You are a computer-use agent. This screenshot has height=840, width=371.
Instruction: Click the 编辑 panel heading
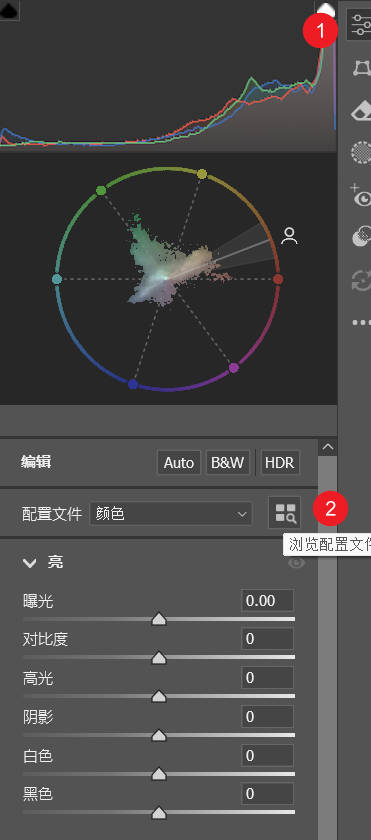point(36,462)
